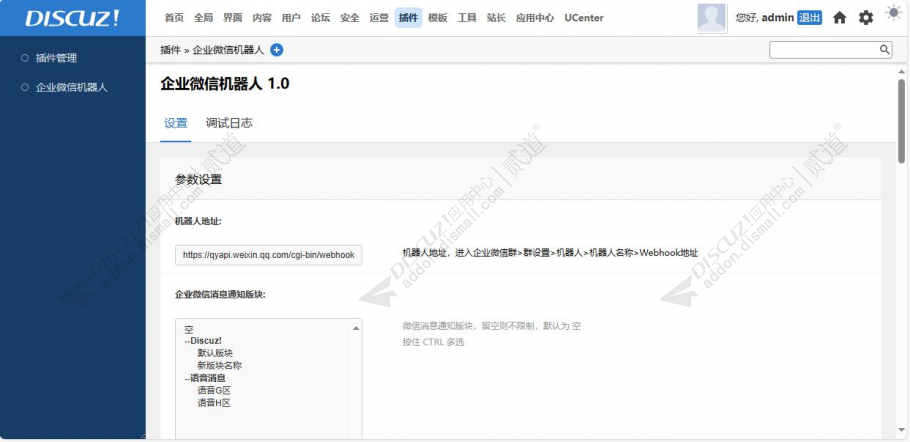Open the 应用中心 menu
Image resolution: width=910 pixels, height=442 pixels.
[x=535, y=18]
